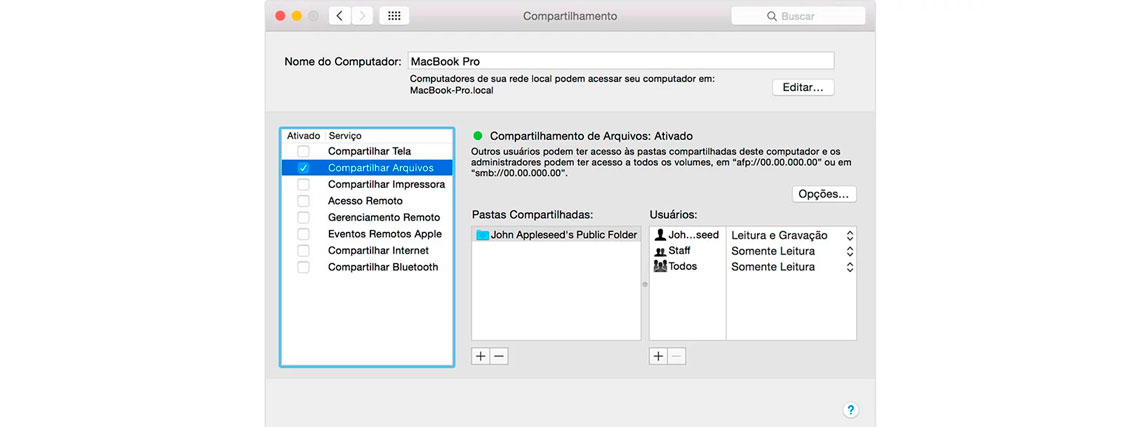Click the Ativado column header
The height and width of the screenshot is (427, 1140).
(303, 136)
